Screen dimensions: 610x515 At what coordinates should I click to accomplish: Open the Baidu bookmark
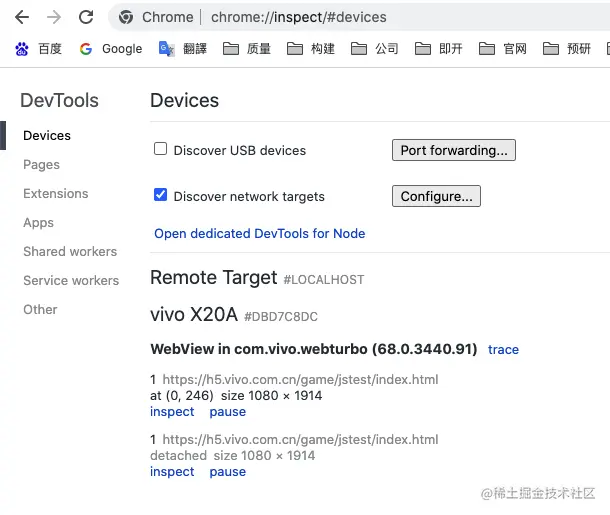point(38,49)
